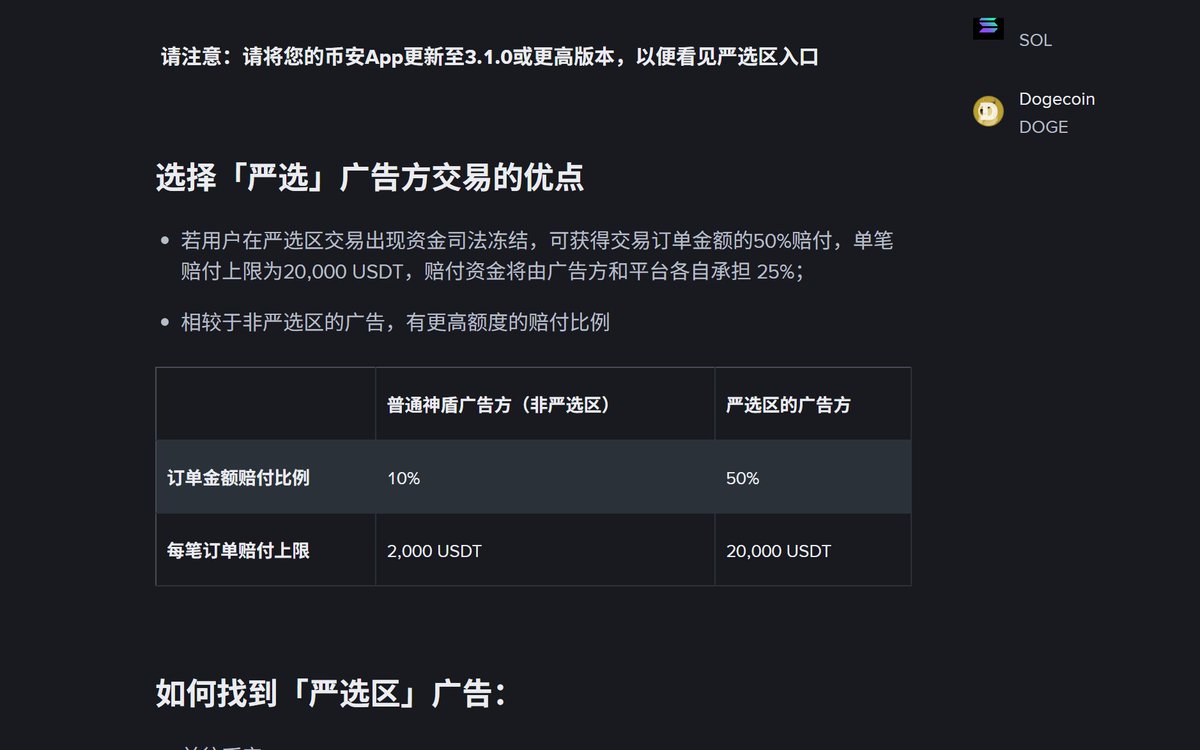Click the 20,000 USDT cell
1200x750 pixels.
tap(812, 550)
